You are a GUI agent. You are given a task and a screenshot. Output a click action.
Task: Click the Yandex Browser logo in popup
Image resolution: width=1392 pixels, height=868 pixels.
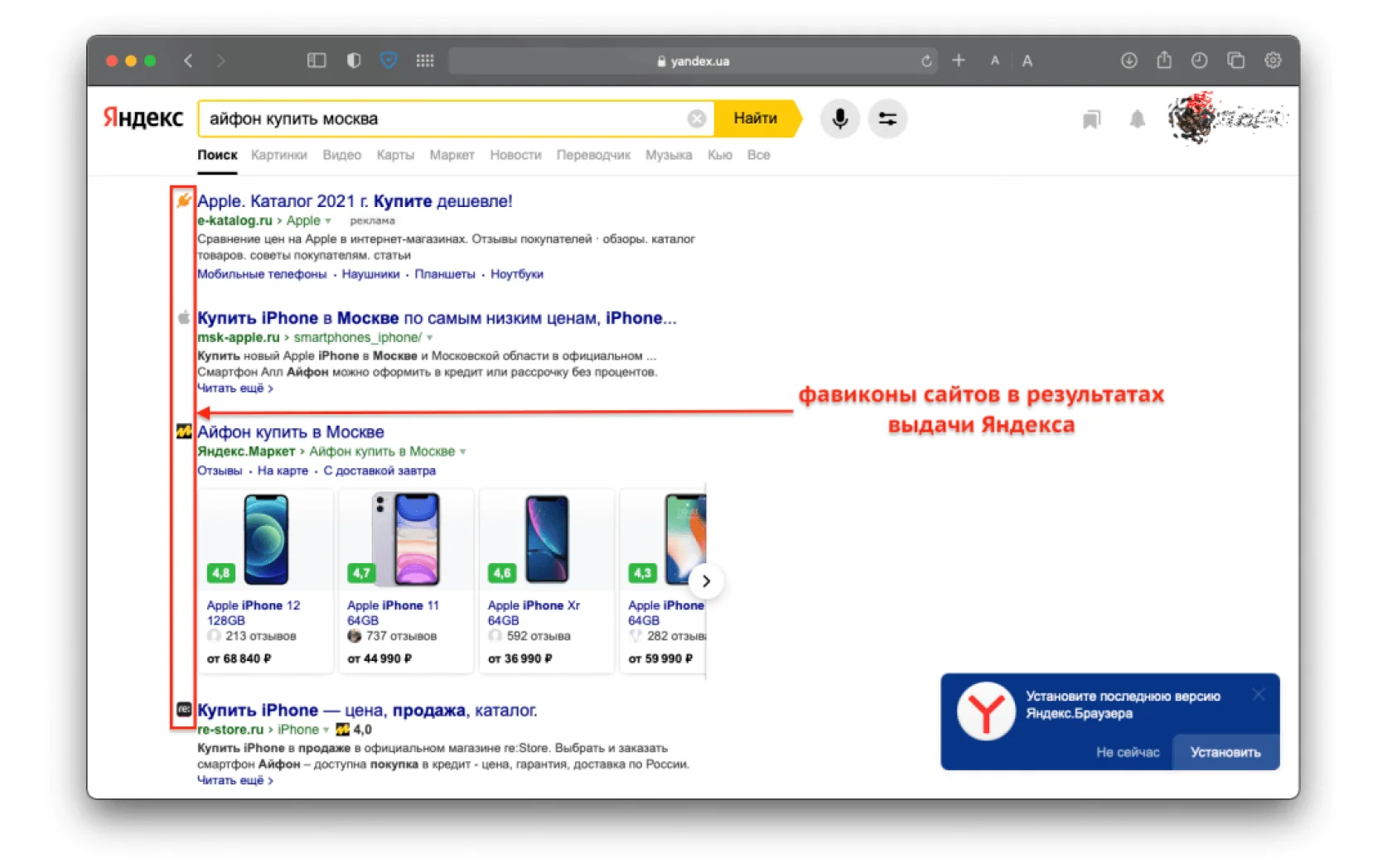(986, 711)
